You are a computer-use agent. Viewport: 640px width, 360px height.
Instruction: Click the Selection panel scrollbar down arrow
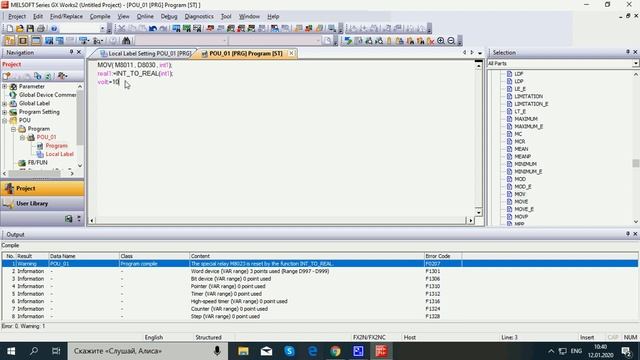(636, 222)
